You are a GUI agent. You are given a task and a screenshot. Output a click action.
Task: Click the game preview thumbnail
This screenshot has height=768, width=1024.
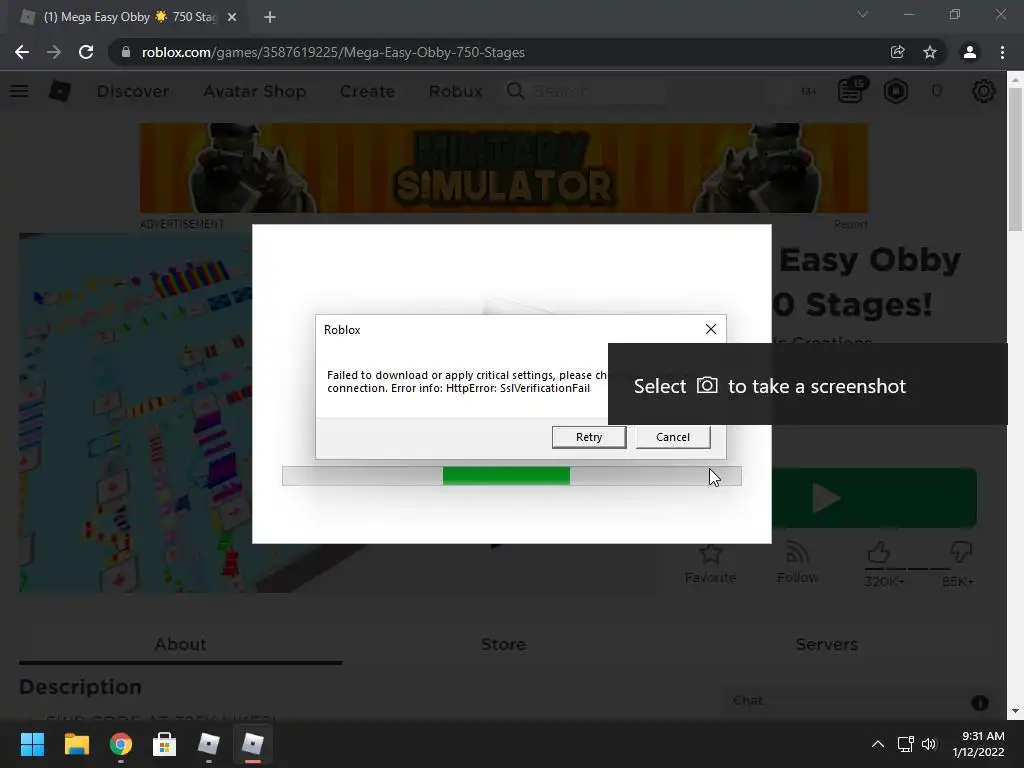[x=136, y=413]
